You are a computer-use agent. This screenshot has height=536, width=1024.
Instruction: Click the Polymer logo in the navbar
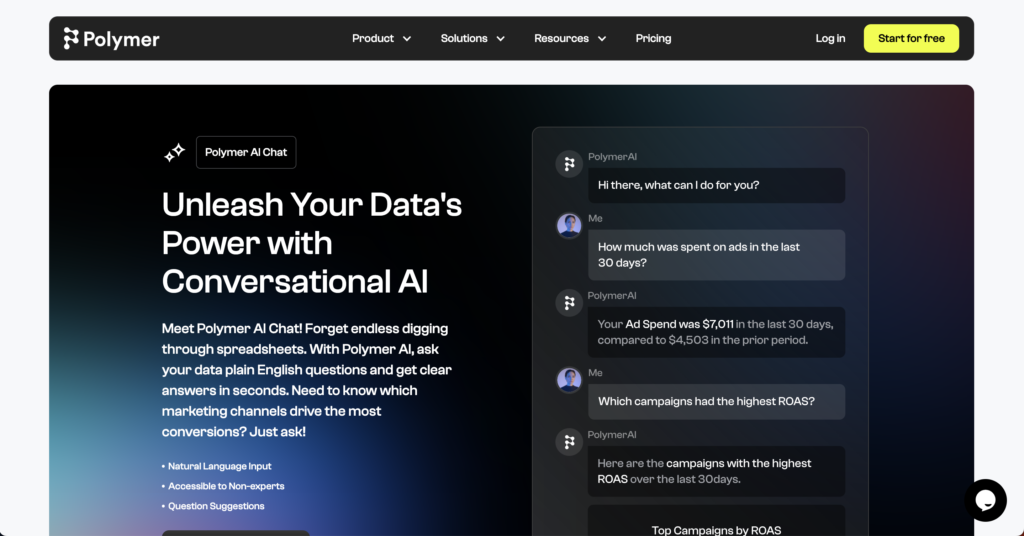[111, 39]
